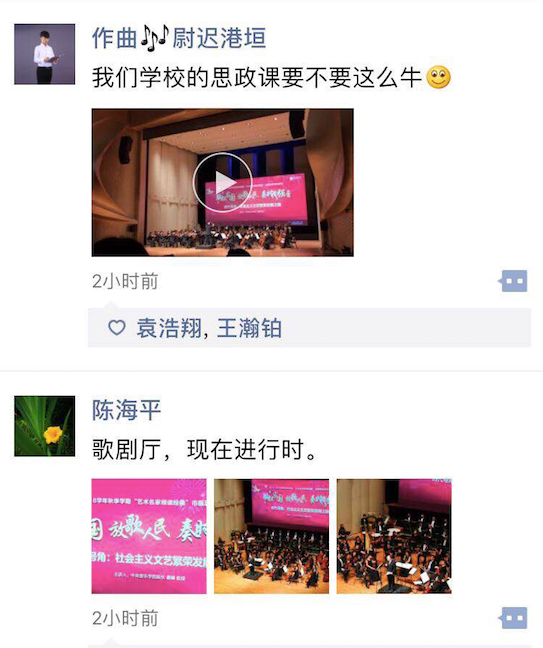Tap the smiley emoji in post
The height and width of the screenshot is (648, 543).
tap(438, 77)
